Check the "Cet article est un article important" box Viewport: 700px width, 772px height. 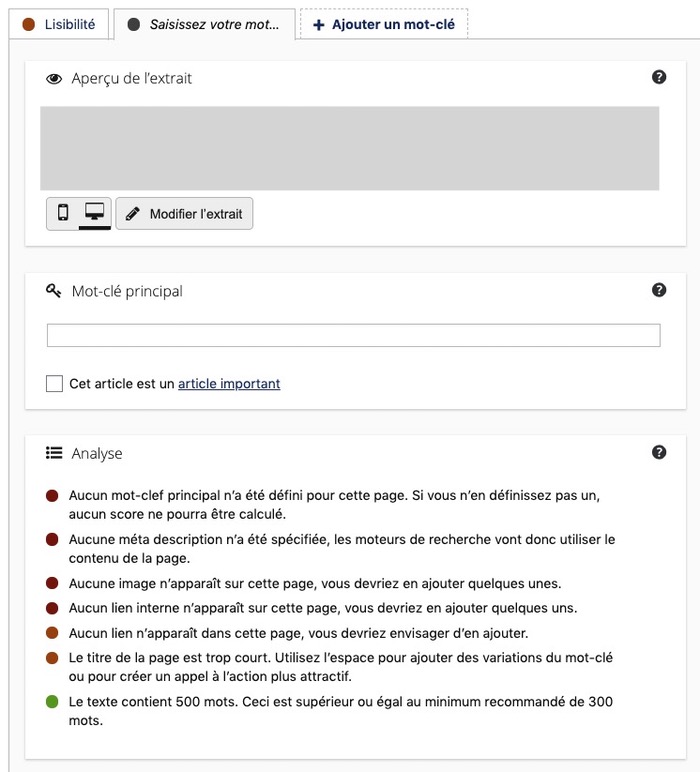55,384
